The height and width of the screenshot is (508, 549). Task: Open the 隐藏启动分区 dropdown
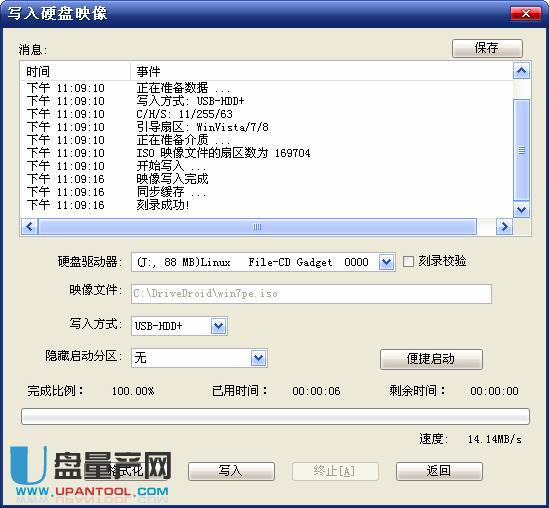point(259,358)
